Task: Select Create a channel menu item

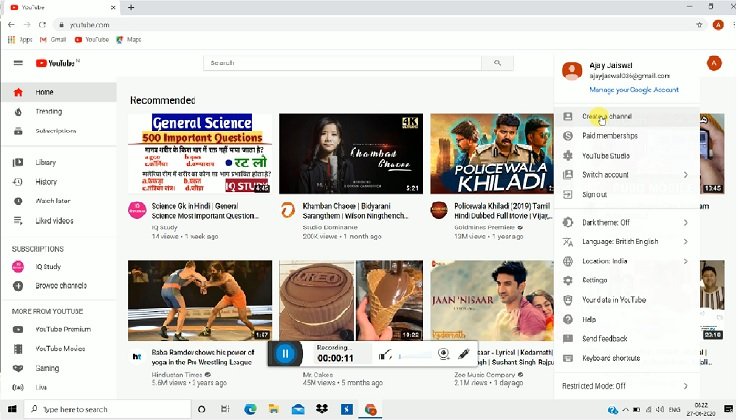Action: pyautogui.click(x=606, y=117)
